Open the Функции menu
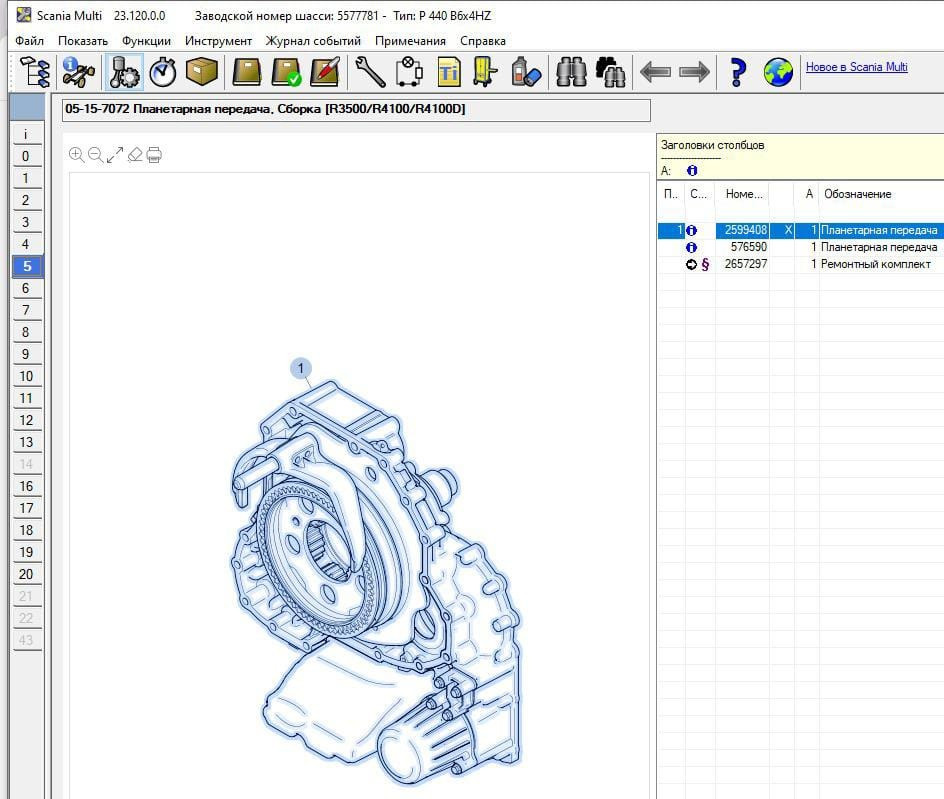This screenshot has height=799, width=944. (146, 41)
